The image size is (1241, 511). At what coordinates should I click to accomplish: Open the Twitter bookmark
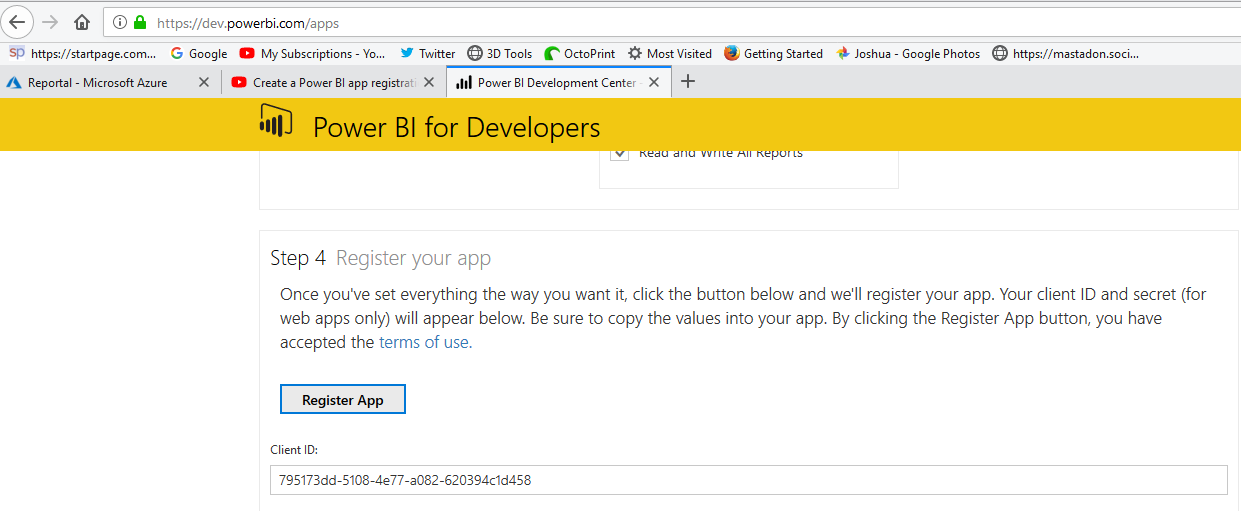pyautogui.click(x=427, y=54)
